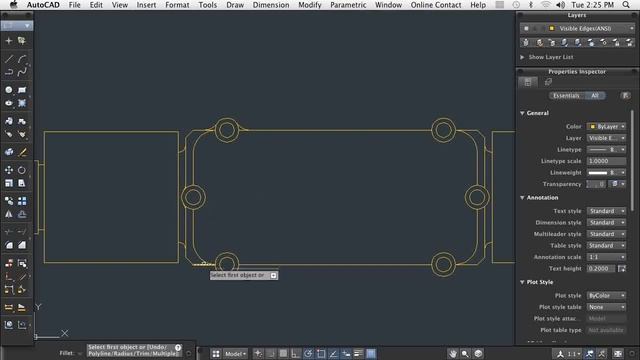Open the Visible Edges(ANSI) layer dropdown
This screenshot has height=360, width=640.
[x=577, y=29]
